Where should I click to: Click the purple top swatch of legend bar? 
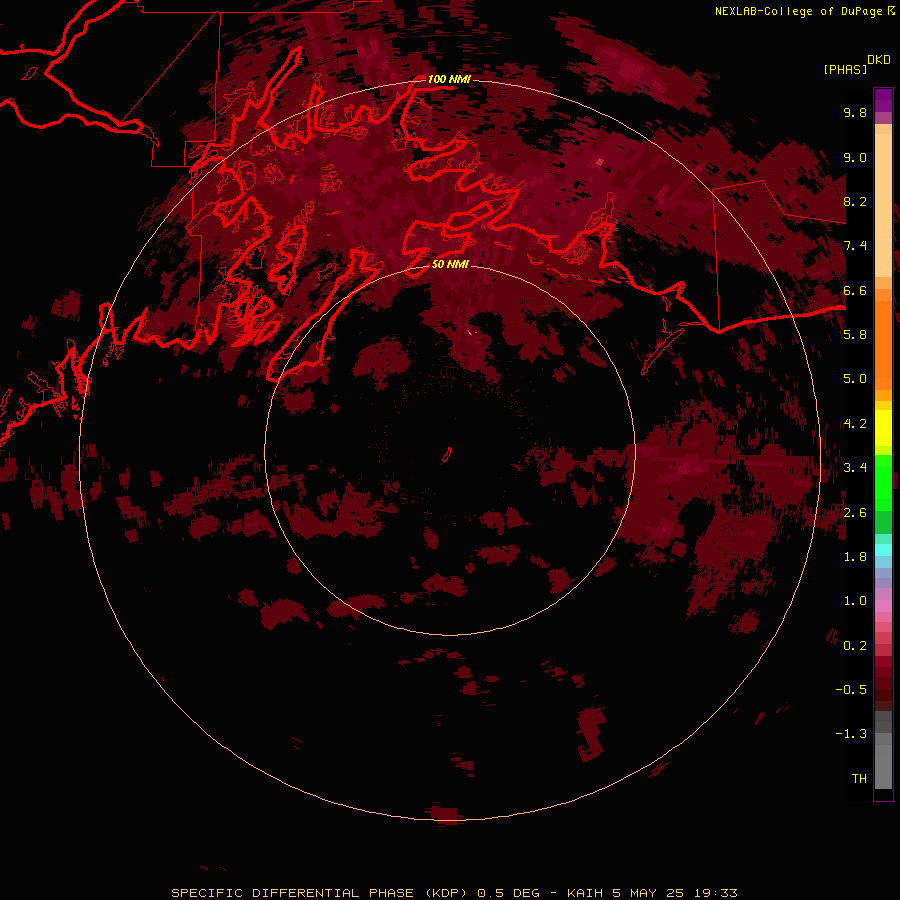click(x=883, y=100)
